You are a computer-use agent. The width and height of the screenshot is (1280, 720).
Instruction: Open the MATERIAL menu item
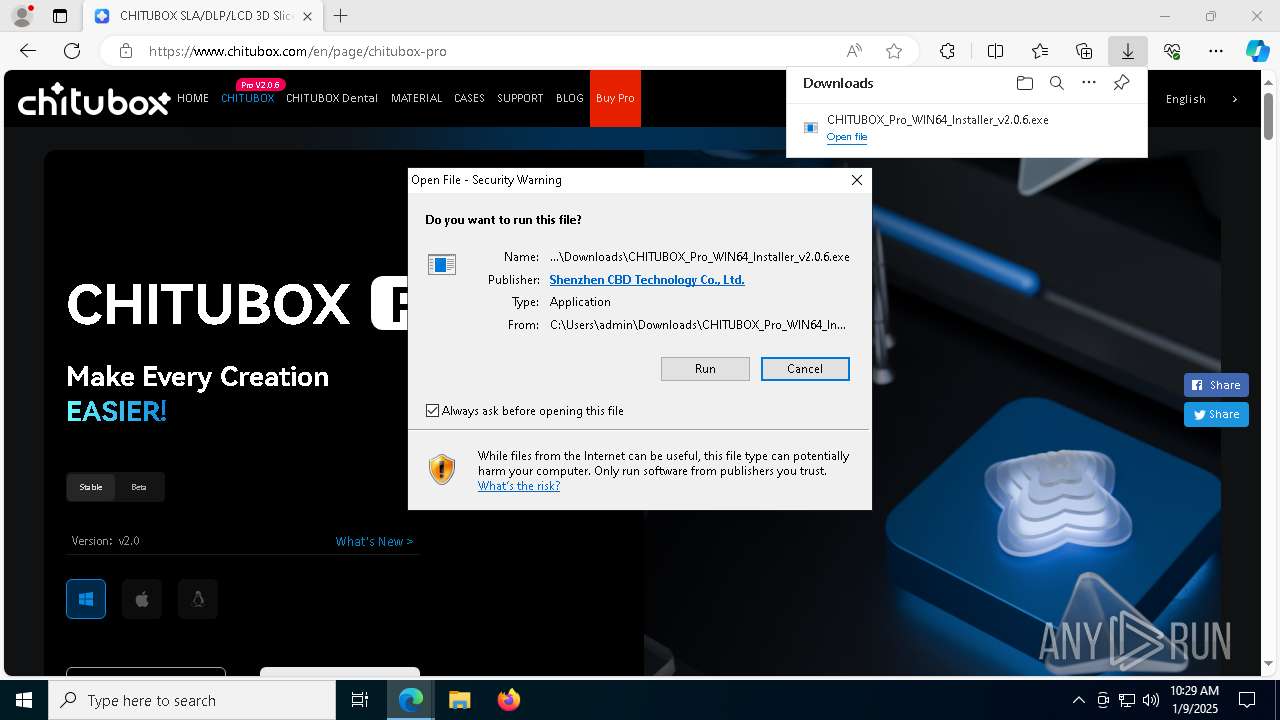pos(417,98)
